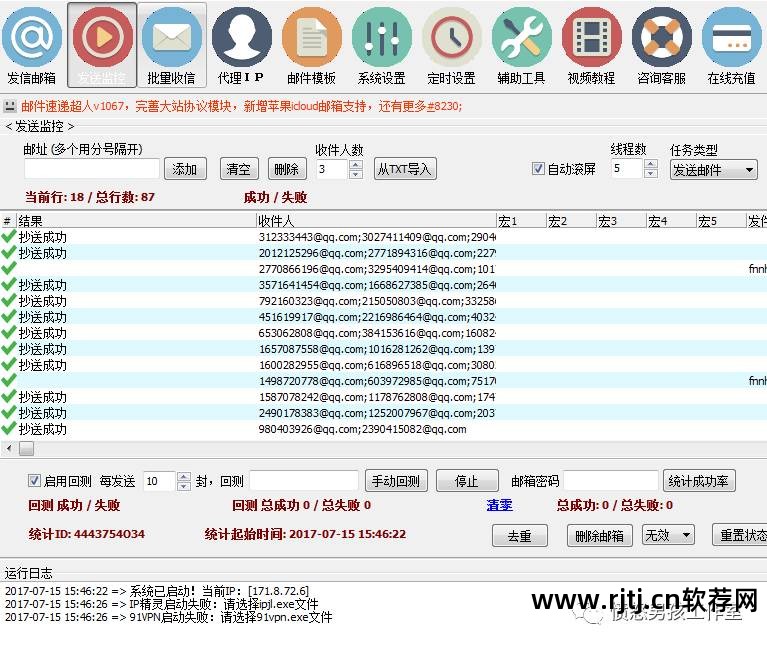The image size is (767, 646).
Task: Select row with 2490178383@qq.com
Action: coord(384,413)
